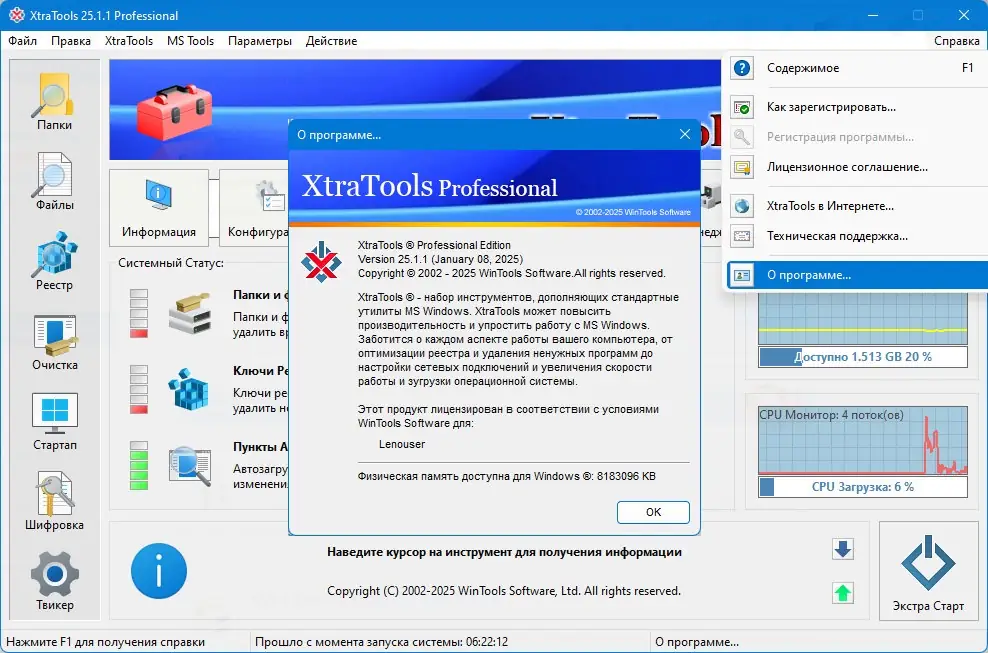Viewport: 988px width, 653px height.
Task: Open the Справка menu
Action: pyautogui.click(x=956, y=41)
